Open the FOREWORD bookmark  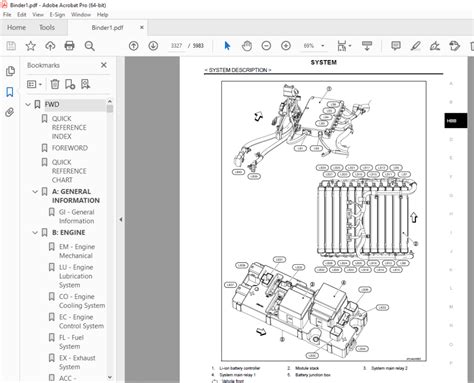70,148
